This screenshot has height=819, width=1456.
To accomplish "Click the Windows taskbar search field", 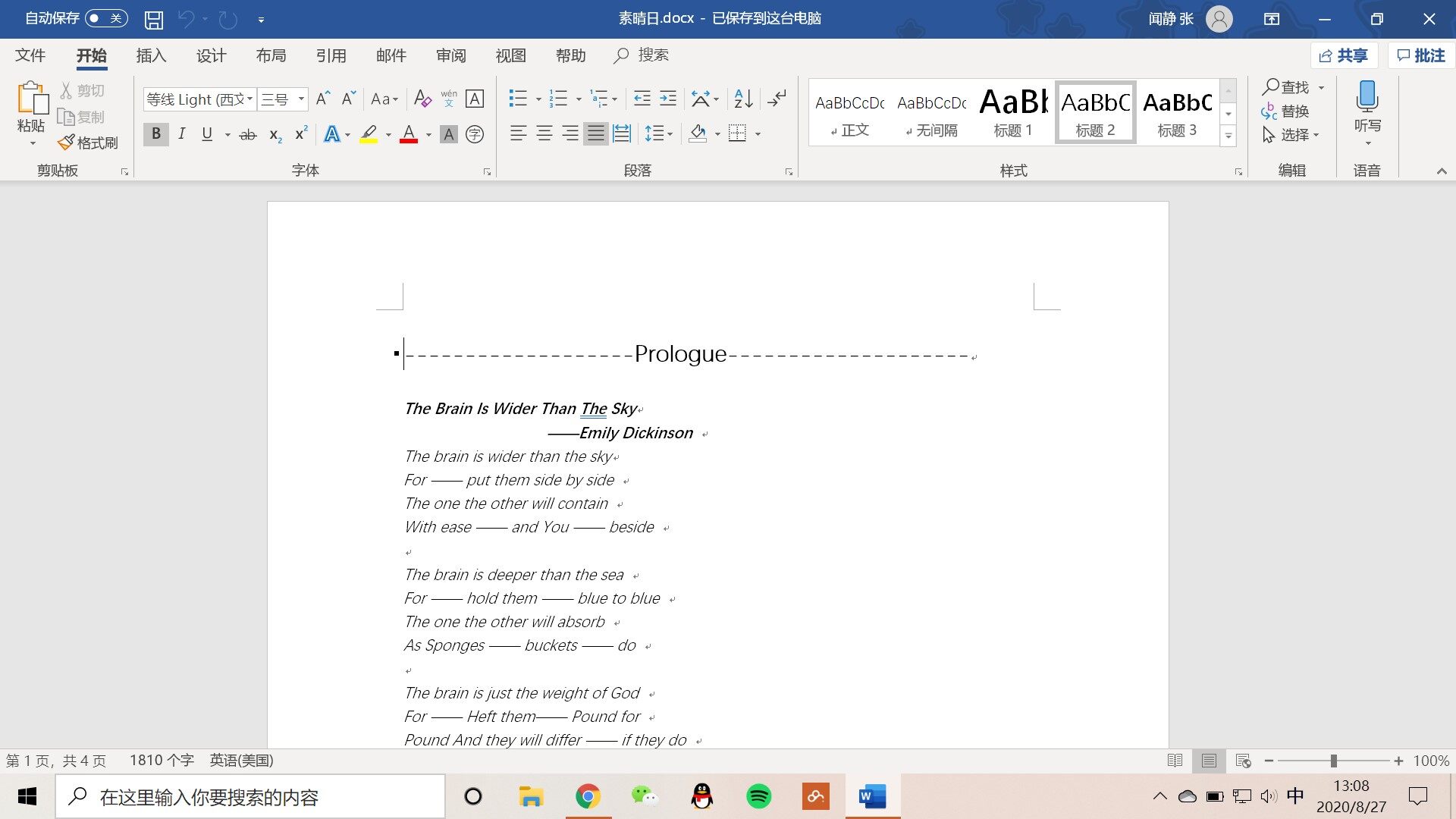I will tap(250, 797).
